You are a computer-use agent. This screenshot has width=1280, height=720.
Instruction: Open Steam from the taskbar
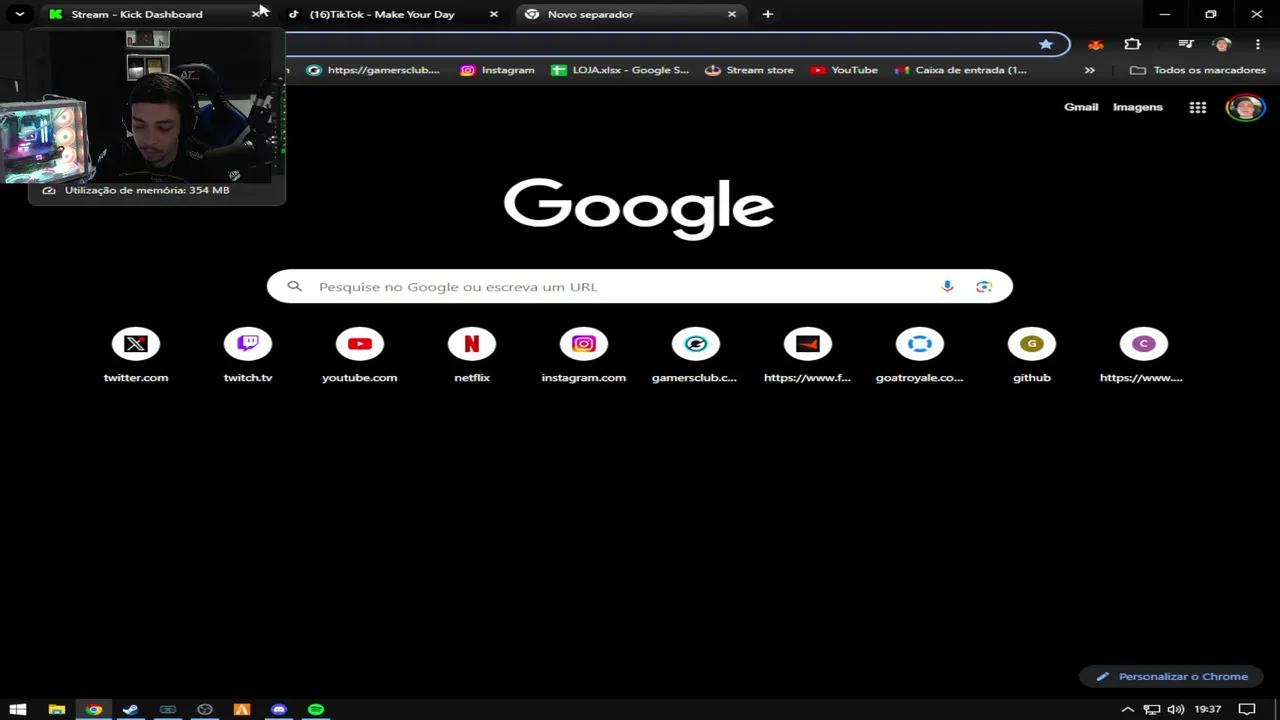tap(130, 709)
